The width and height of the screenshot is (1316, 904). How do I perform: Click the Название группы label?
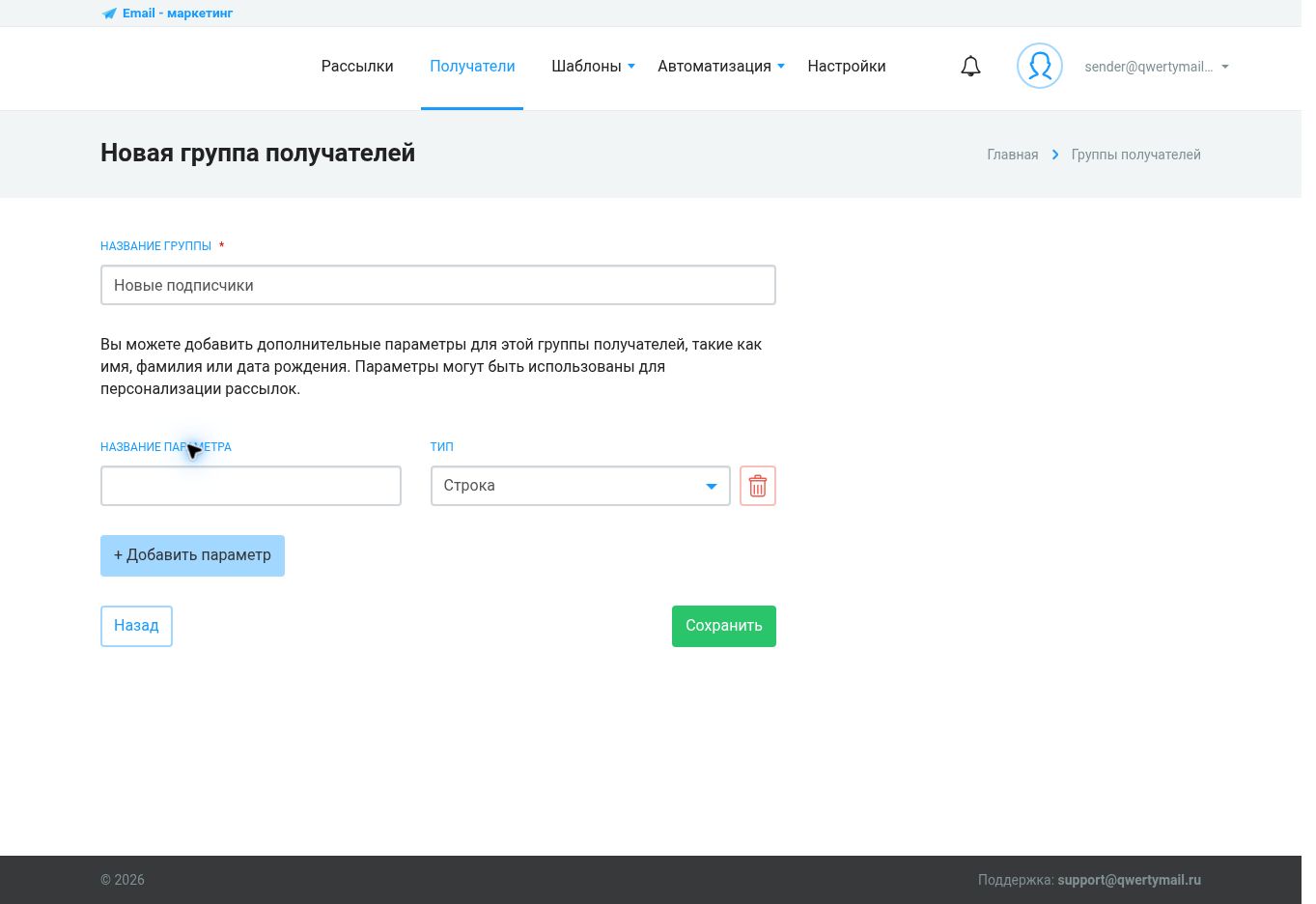pos(155,246)
